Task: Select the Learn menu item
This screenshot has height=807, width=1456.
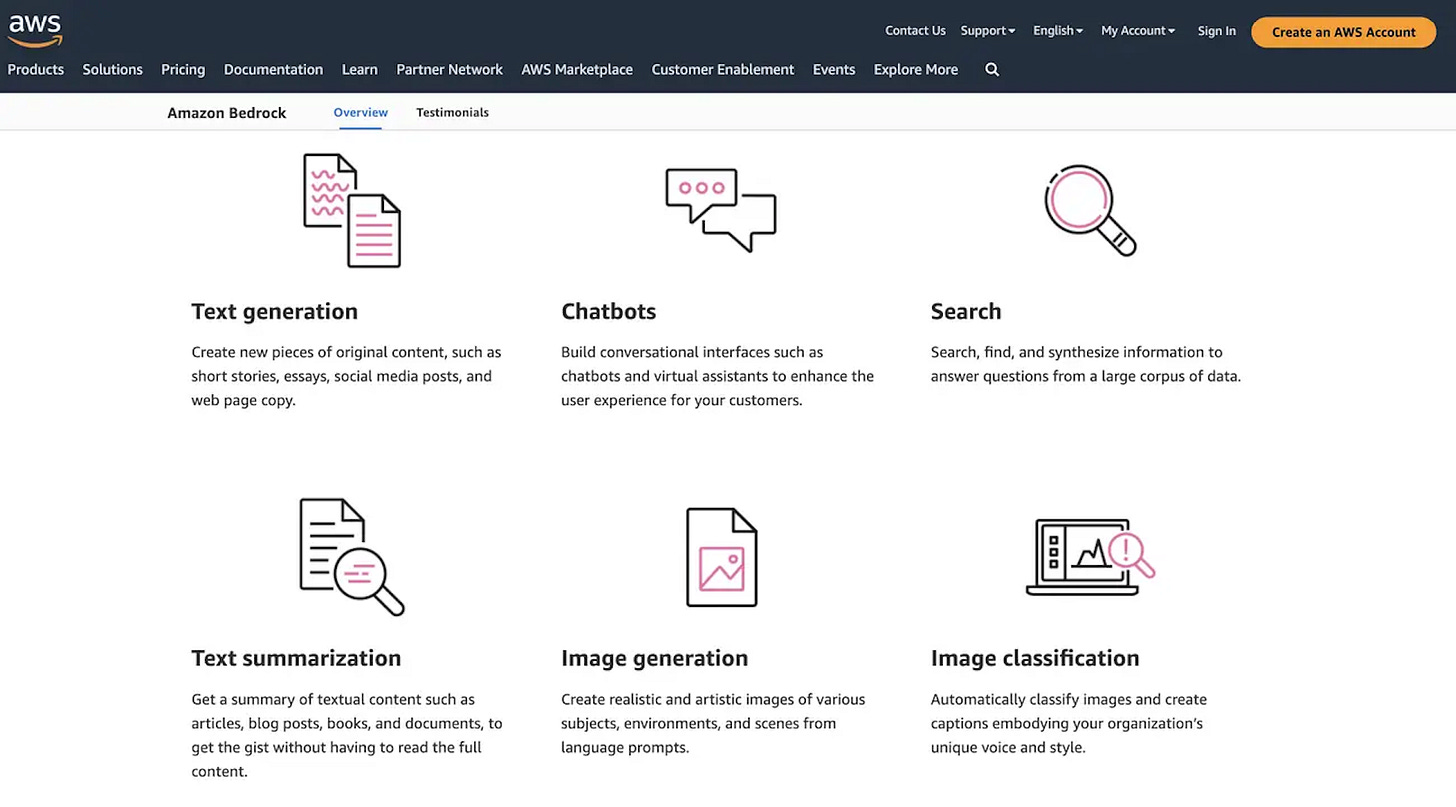Action: 360,70
